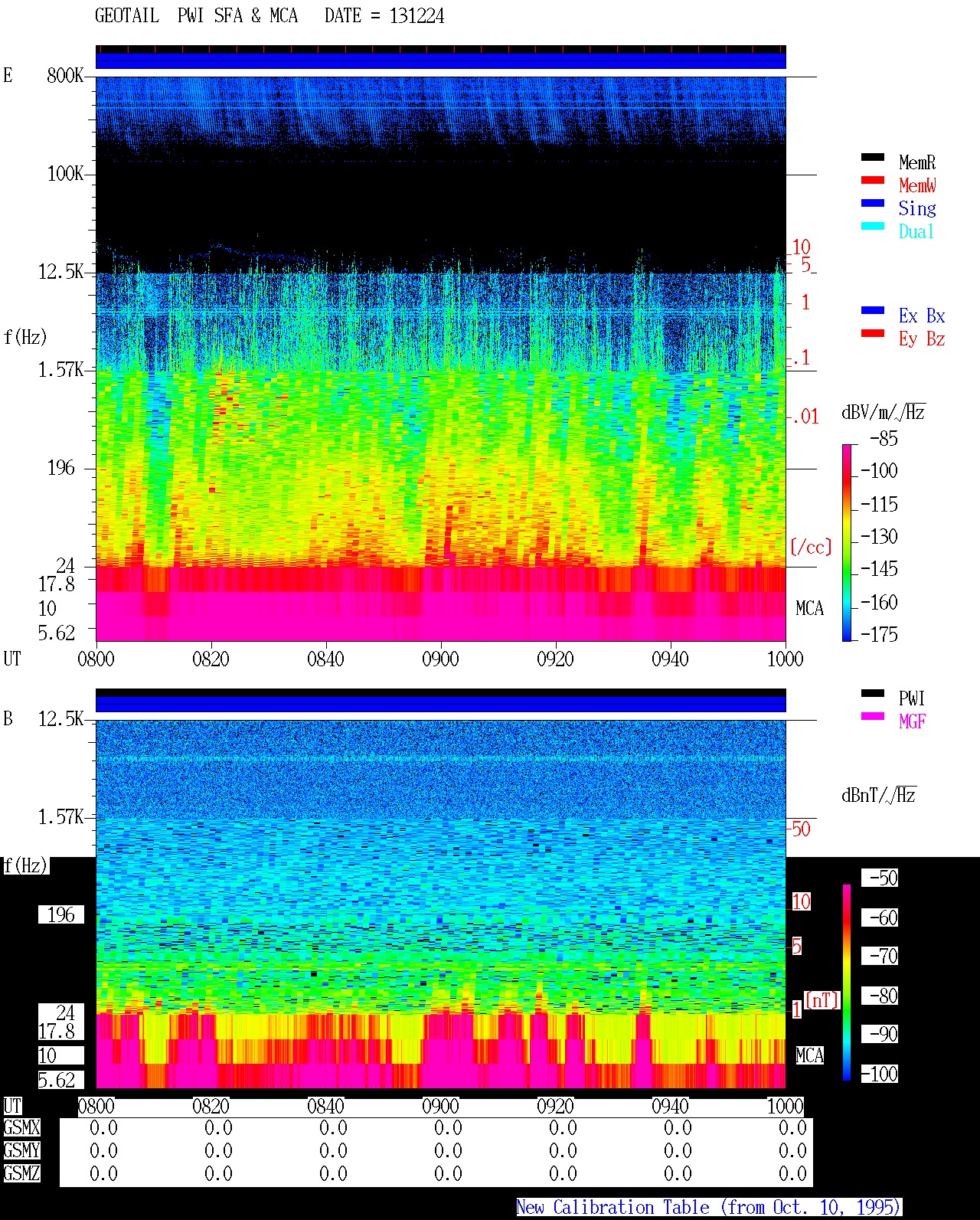Click the blue Ex Bx legend swatch

(x=873, y=311)
